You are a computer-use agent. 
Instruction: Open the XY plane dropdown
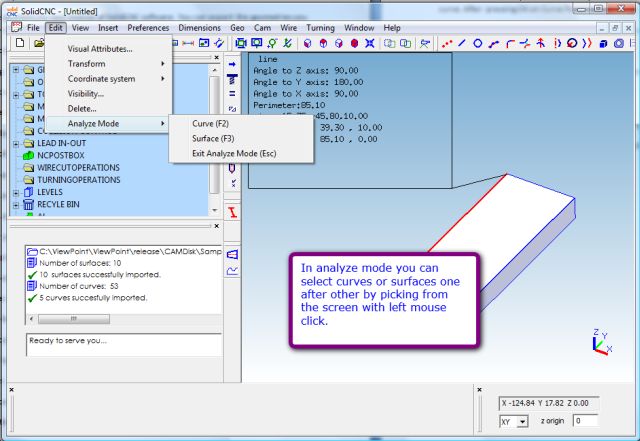(523, 422)
